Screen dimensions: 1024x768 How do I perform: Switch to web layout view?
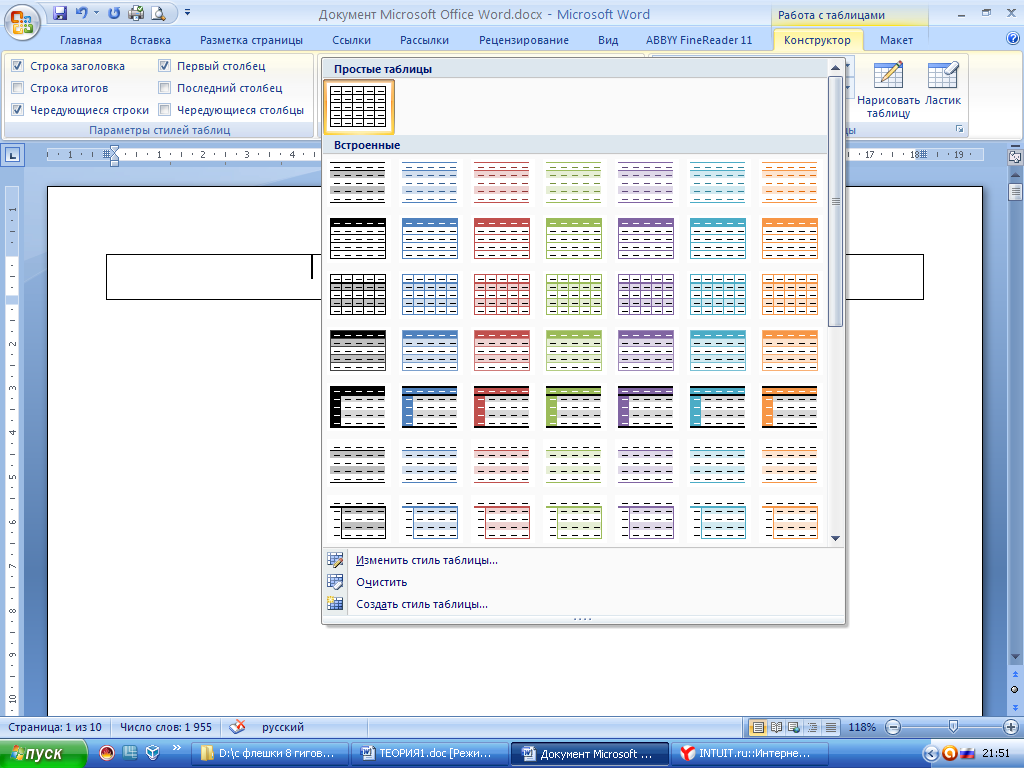click(x=794, y=727)
